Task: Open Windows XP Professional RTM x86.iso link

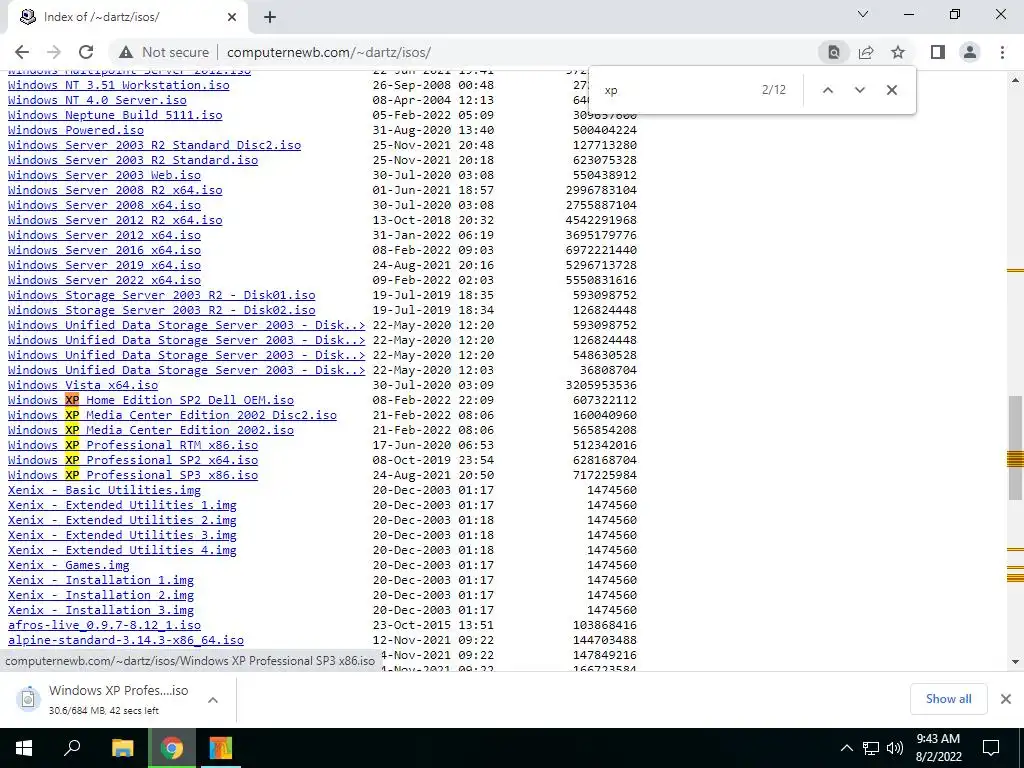Action: [x=133, y=445]
